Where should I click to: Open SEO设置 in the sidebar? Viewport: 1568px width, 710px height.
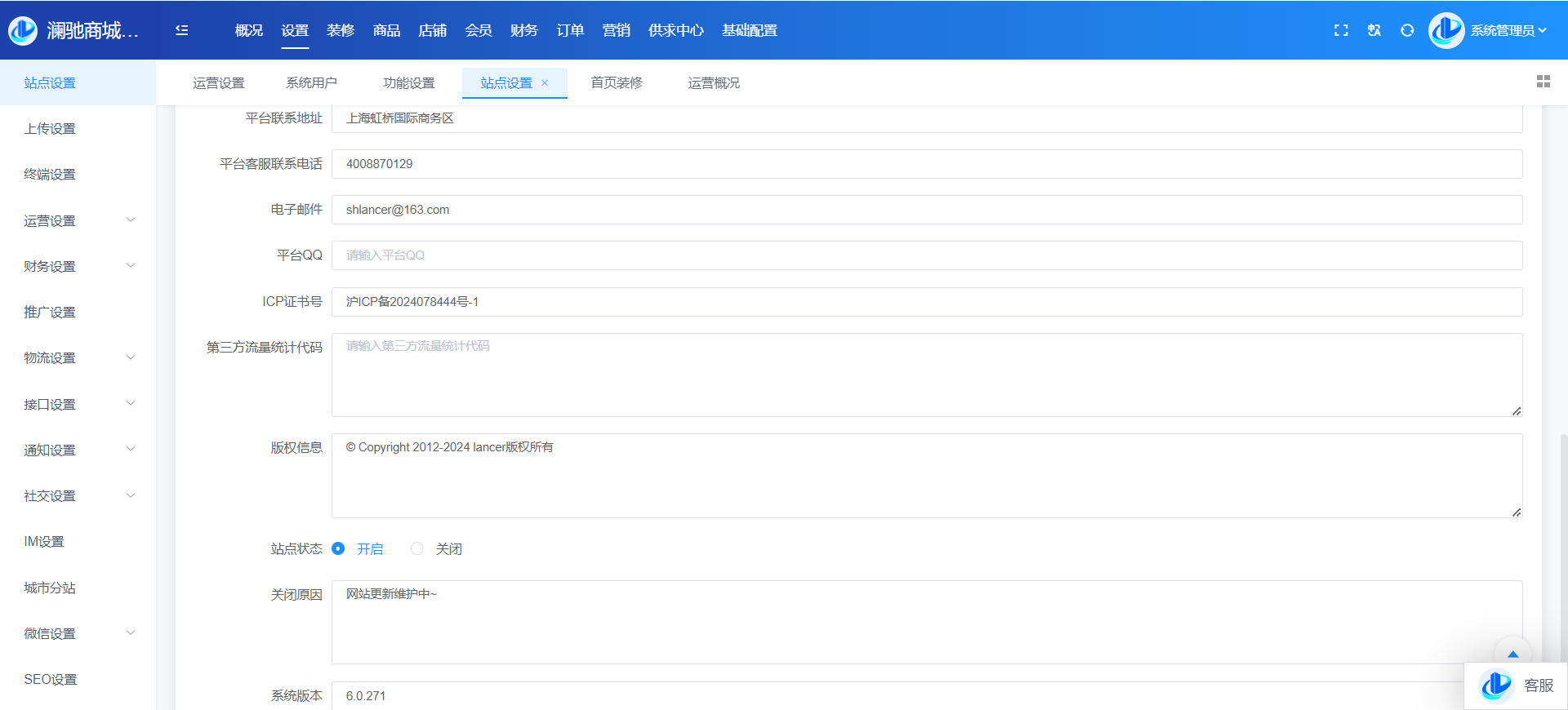[x=50, y=679]
